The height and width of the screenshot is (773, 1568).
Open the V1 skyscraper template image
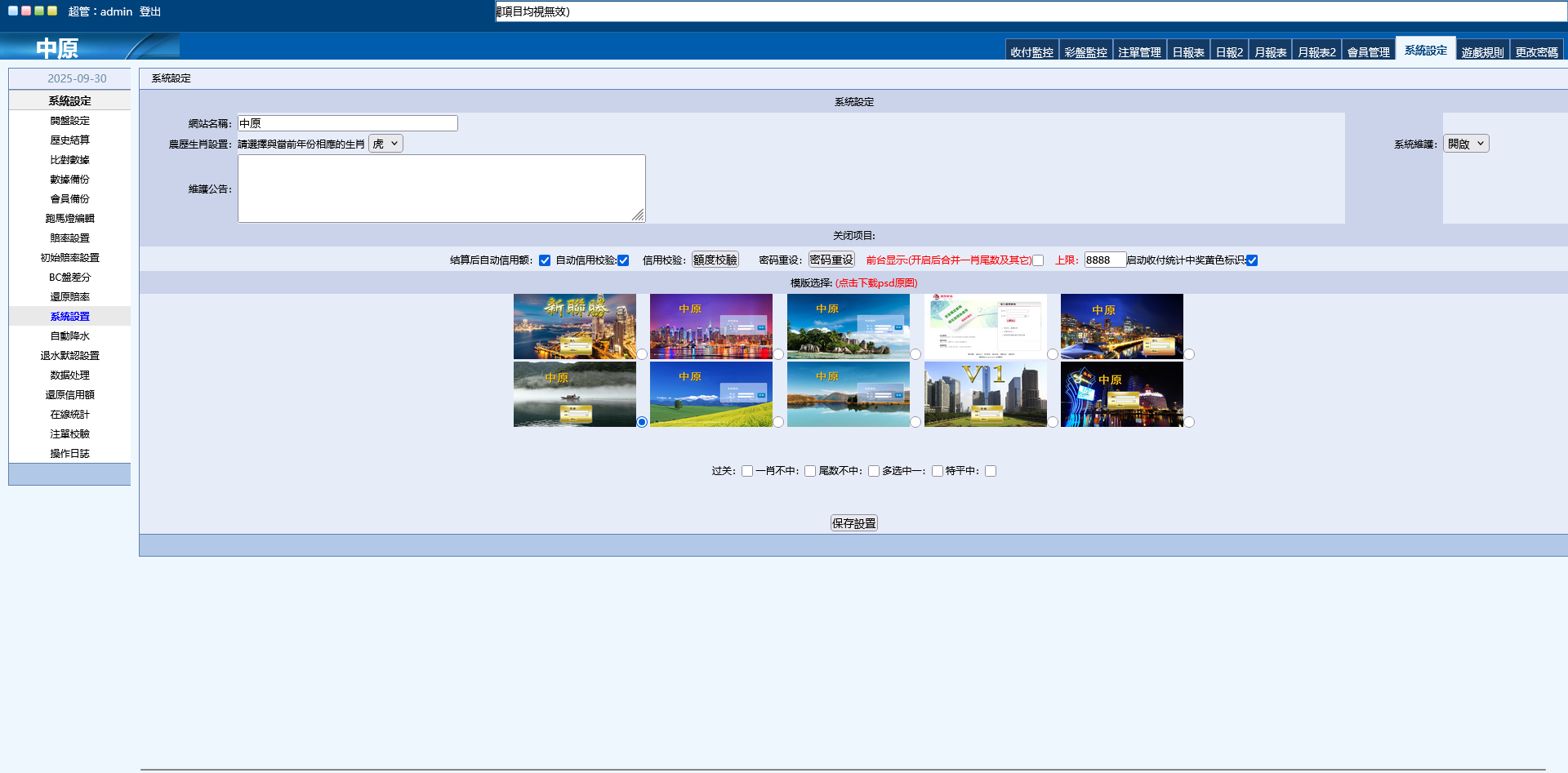click(985, 394)
